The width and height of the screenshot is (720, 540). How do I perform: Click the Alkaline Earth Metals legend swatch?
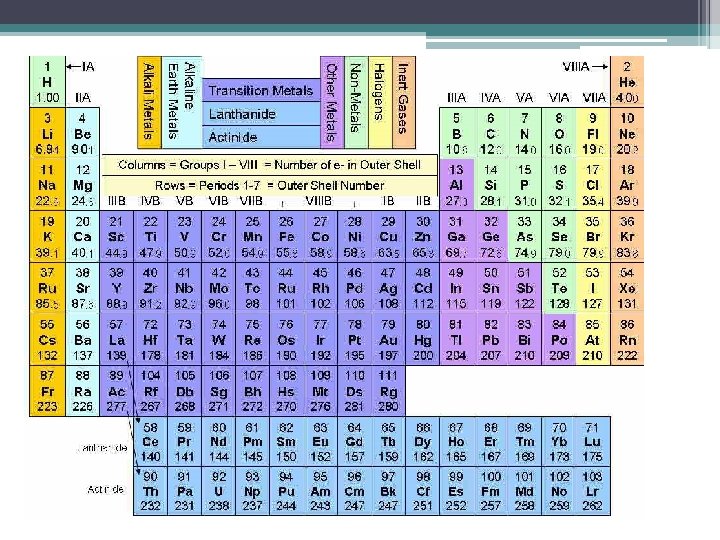click(182, 102)
